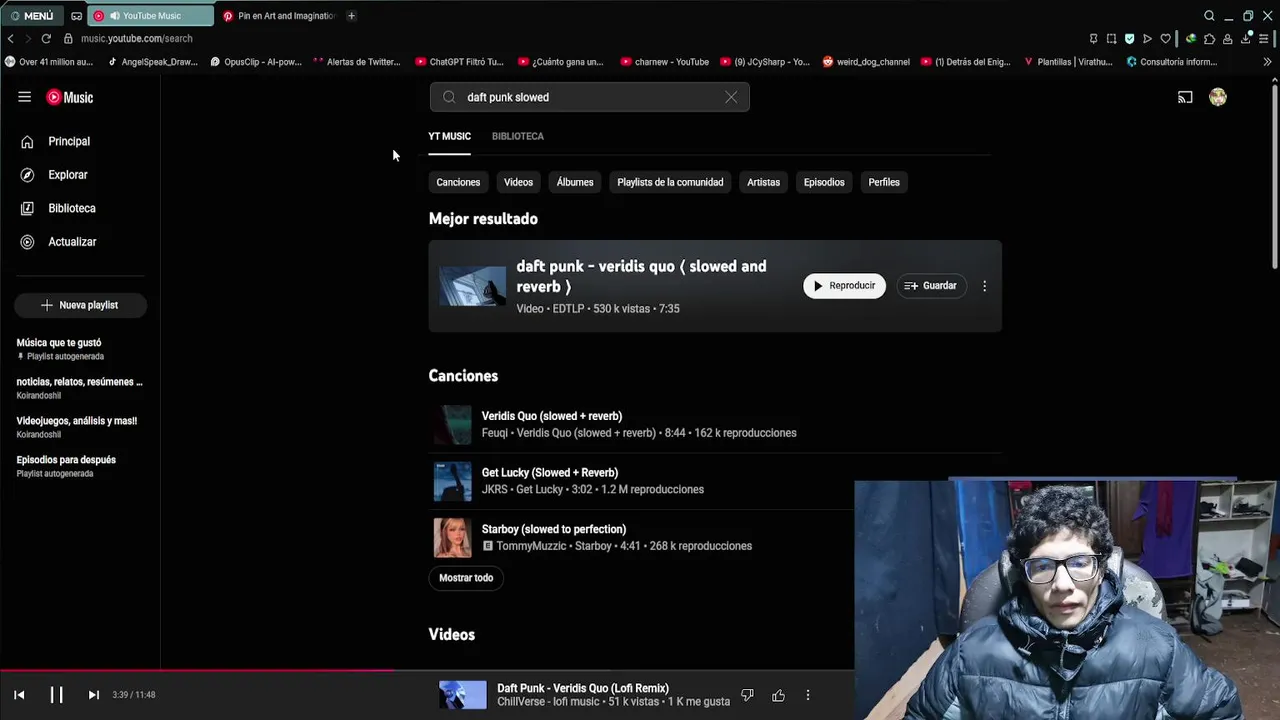Open browser extensions puzzle icon
This screenshot has height=720, width=1280.
pyautogui.click(x=1209, y=39)
